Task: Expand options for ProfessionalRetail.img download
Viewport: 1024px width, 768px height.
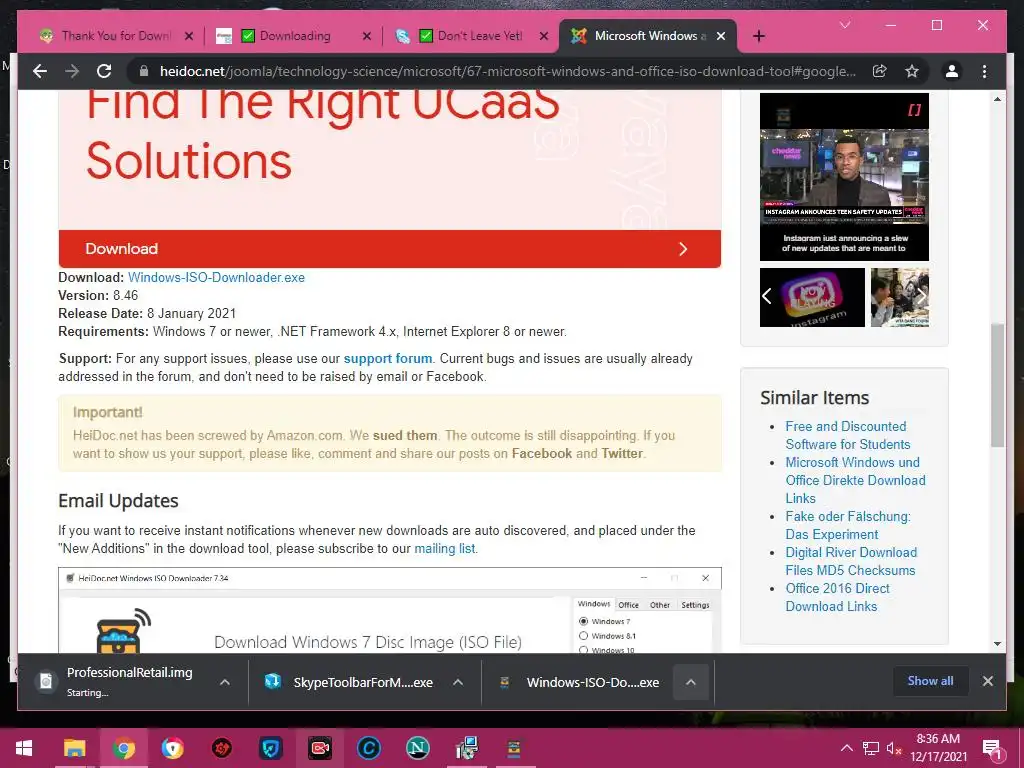Action: point(225,682)
